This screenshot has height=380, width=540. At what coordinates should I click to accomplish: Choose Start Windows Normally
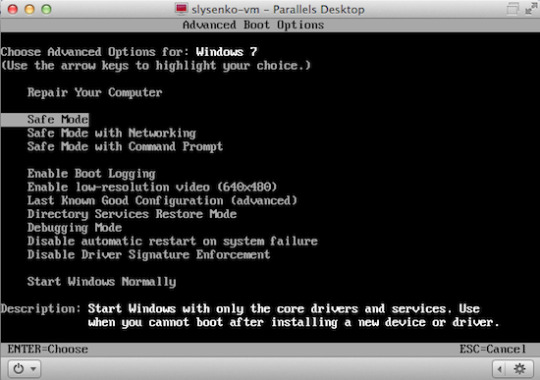[102, 282]
